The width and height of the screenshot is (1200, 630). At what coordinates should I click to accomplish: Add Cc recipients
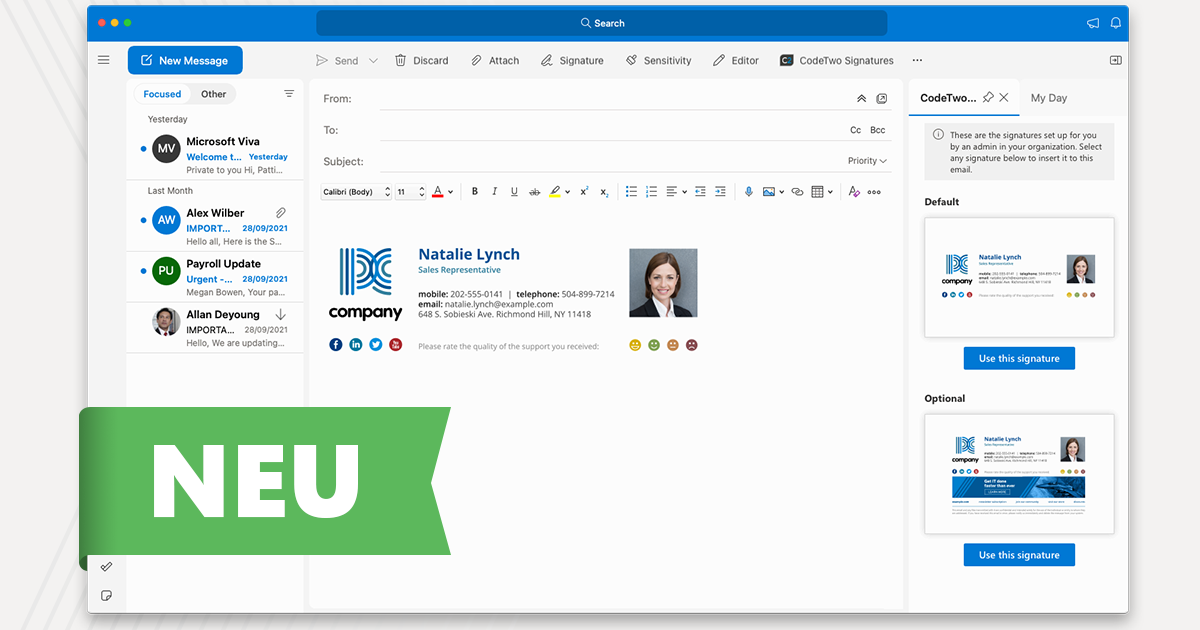856,130
